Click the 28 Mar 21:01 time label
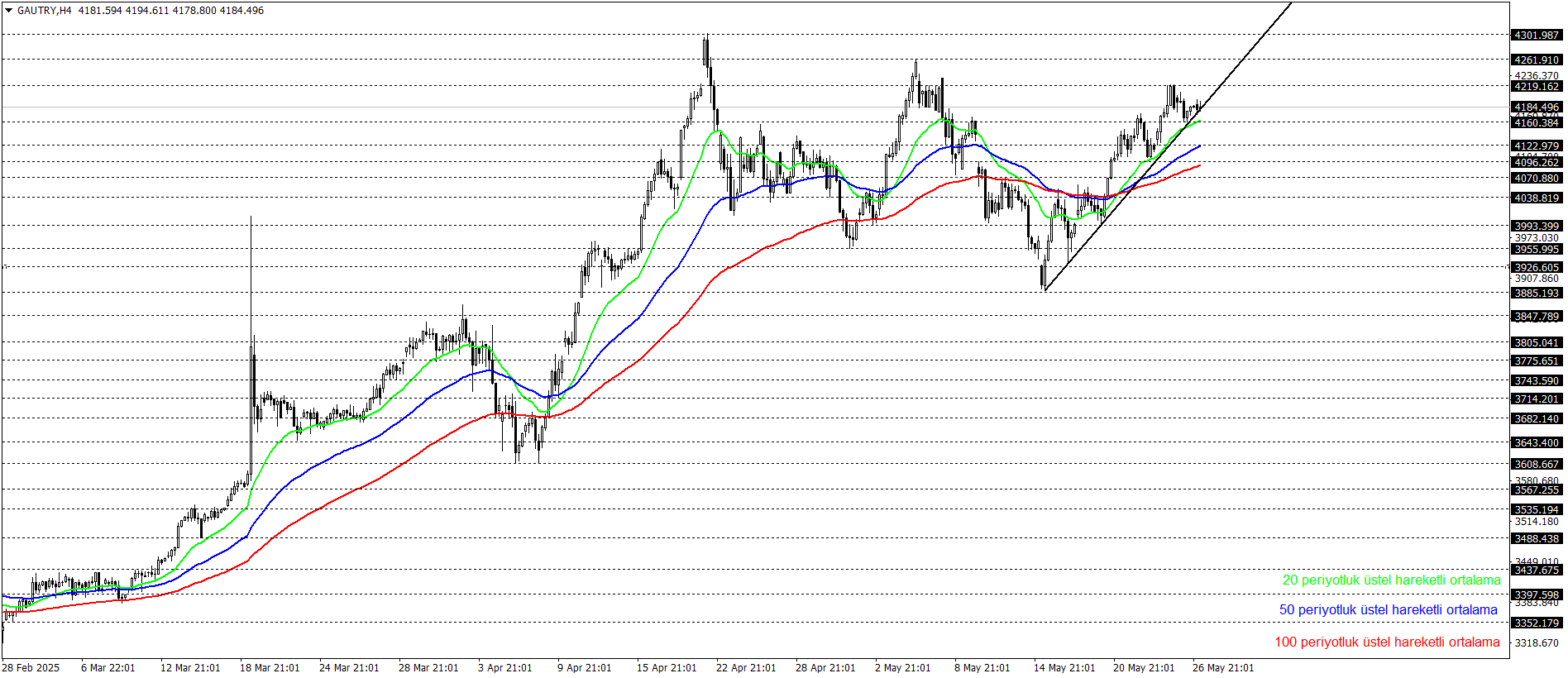Image resolution: width=1568 pixels, height=678 pixels. 428,668
